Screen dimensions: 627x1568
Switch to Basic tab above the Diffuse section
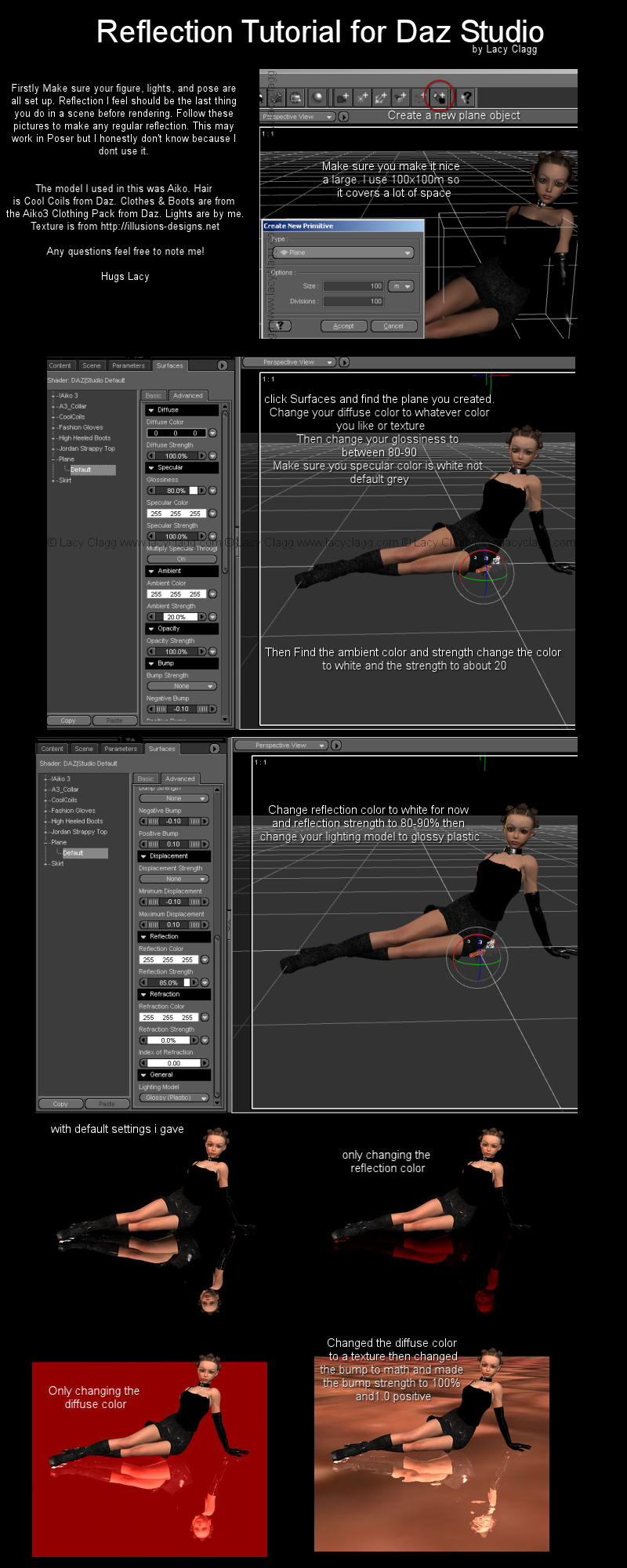click(x=154, y=395)
